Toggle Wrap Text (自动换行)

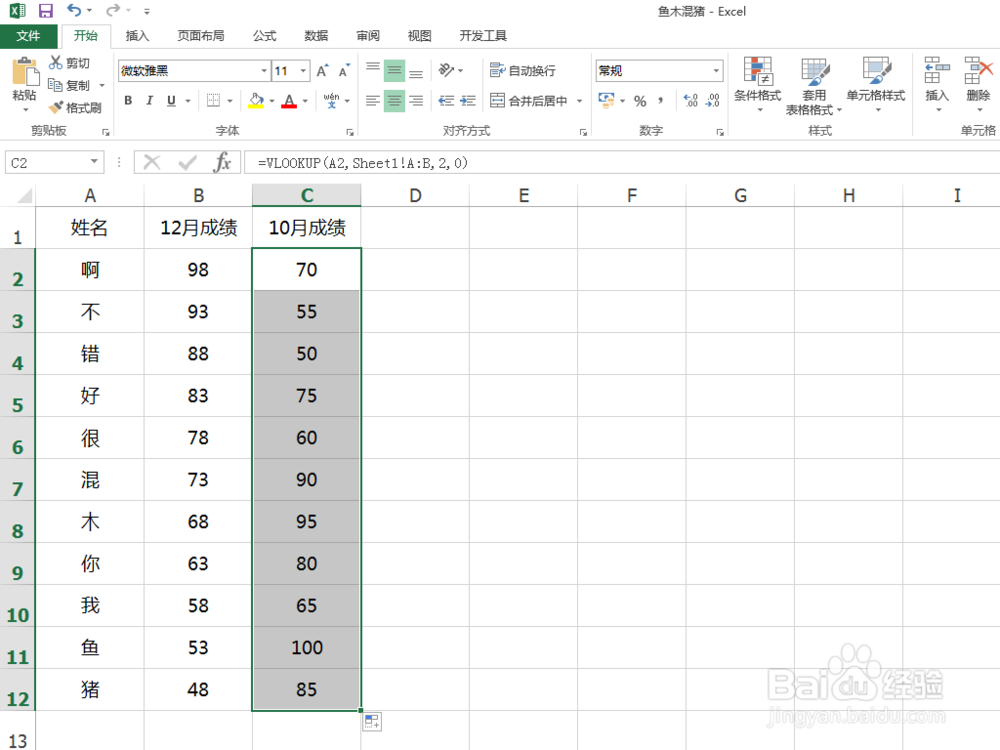522,70
